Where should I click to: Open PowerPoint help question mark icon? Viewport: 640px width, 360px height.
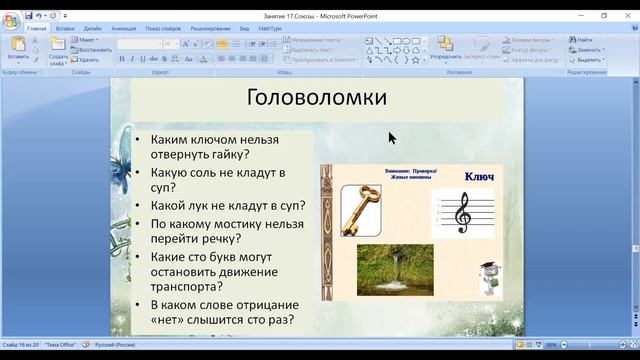tap(635, 28)
